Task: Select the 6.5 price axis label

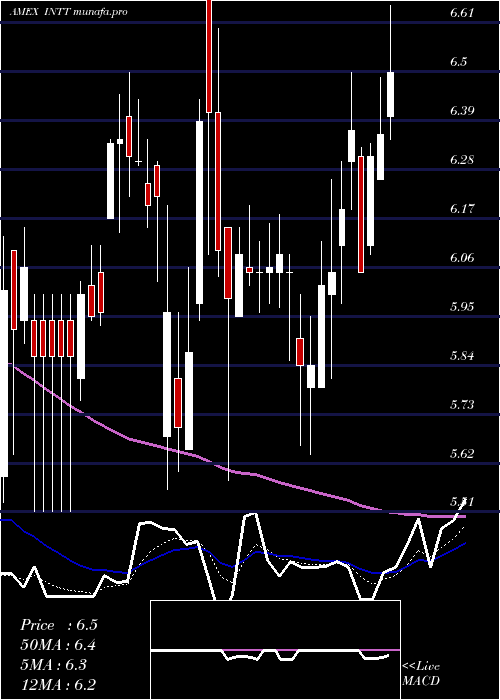Action: click(458, 62)
